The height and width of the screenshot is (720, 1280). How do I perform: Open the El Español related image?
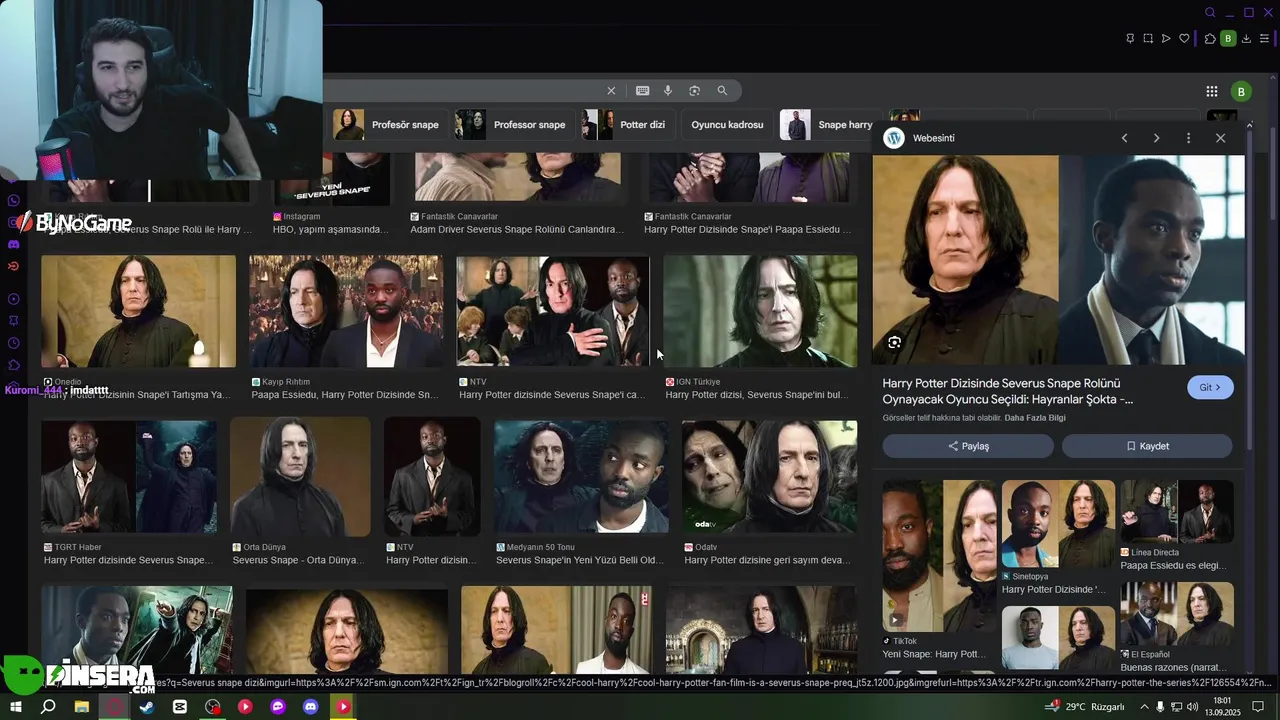tap(1177, 614)
